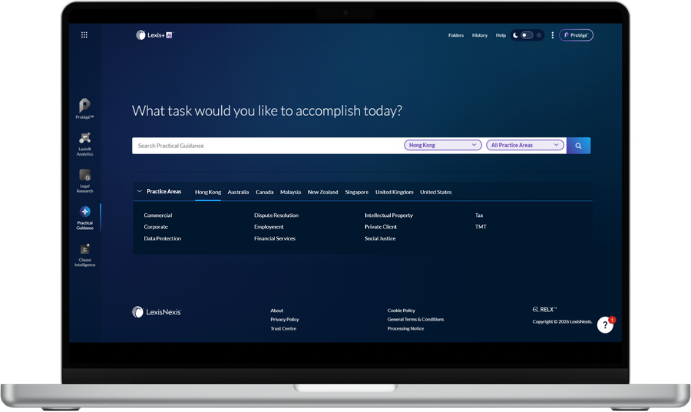Viewport: 691px width, 412px height.
Task: Open the Intellectual Property practice area link
Action: coord(388,215)
